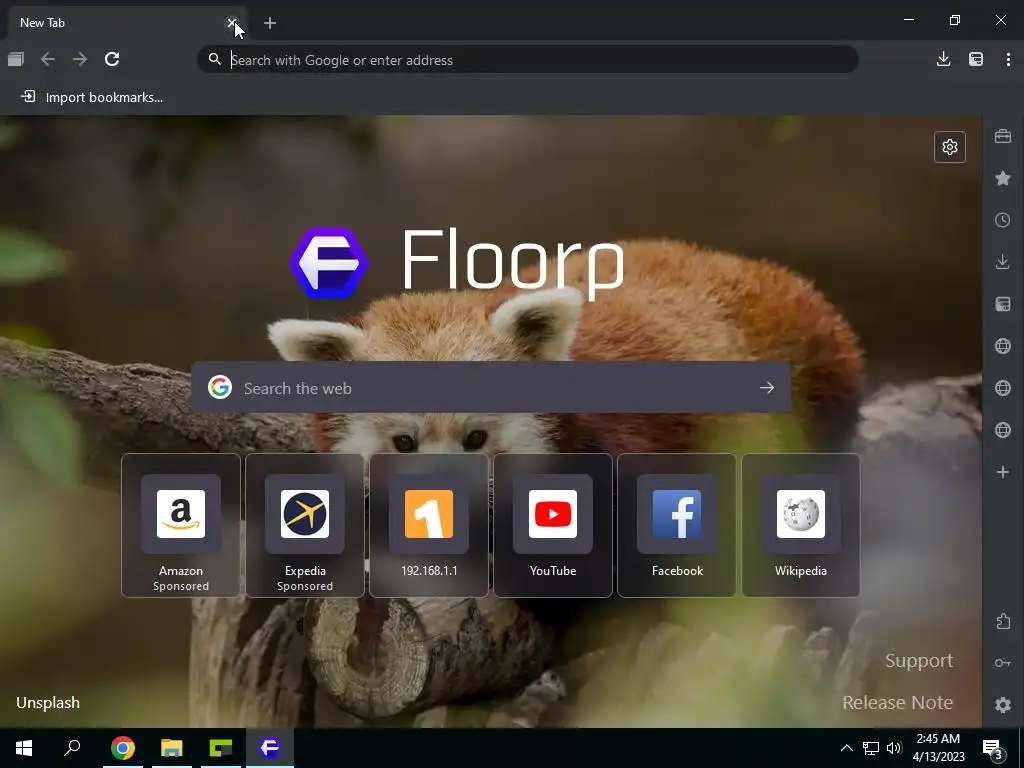Open the third globe web panel
The image size is (1024, 768).
[x=1003, y=430]
